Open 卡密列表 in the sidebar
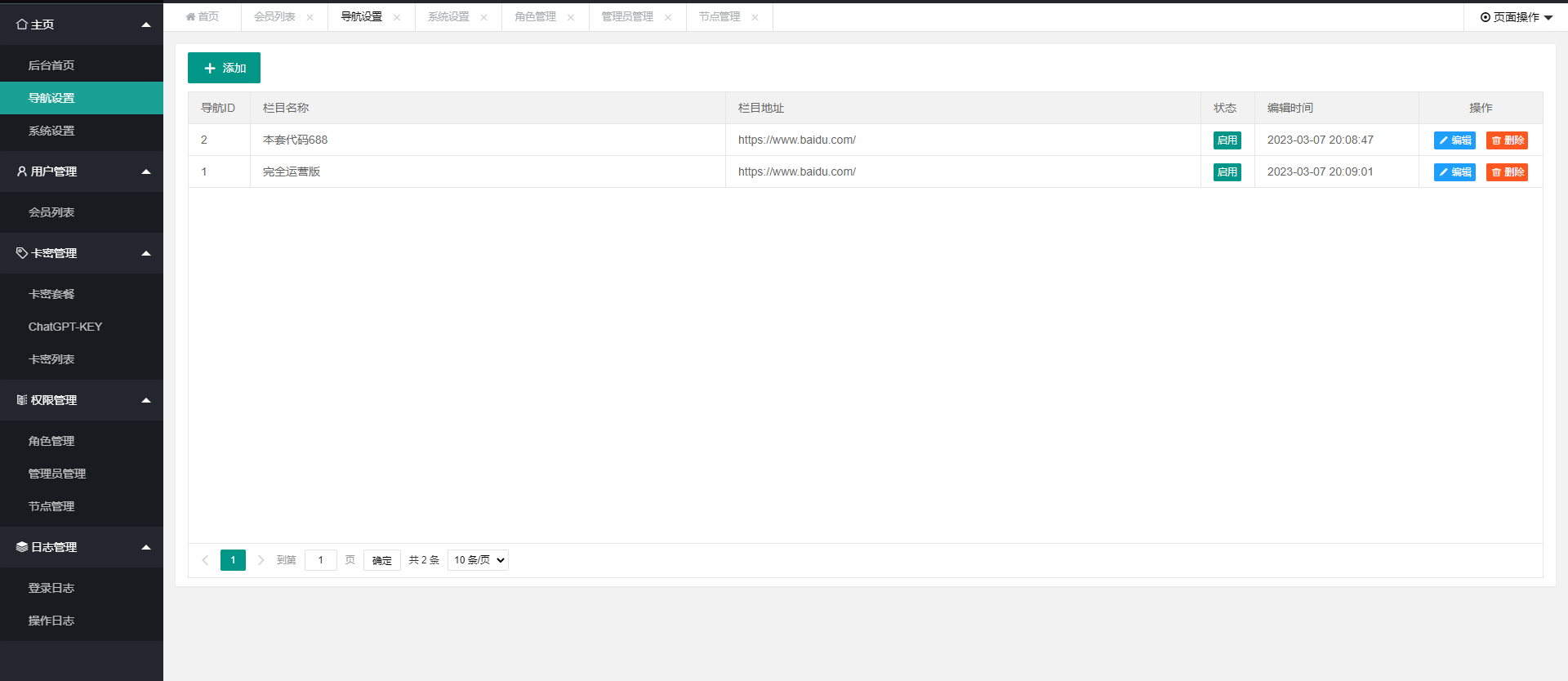Viewport: 1568px width, 681px height. point(82,359)
